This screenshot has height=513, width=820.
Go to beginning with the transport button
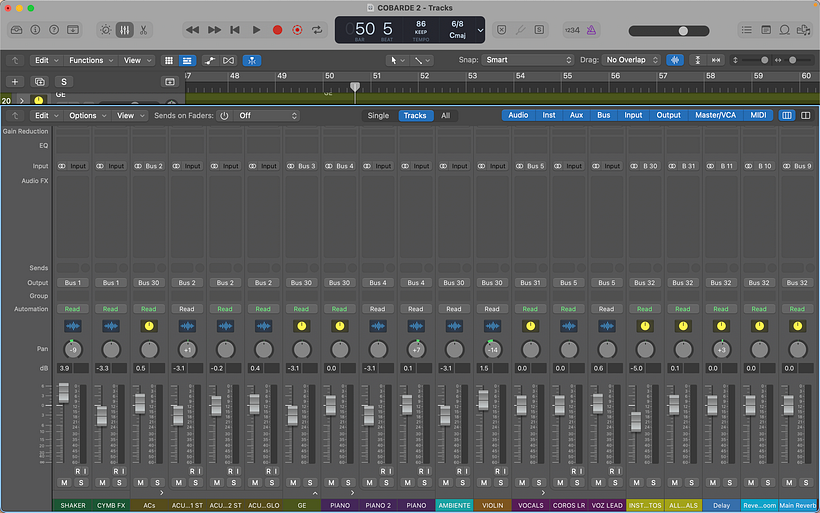pos(235,30)
